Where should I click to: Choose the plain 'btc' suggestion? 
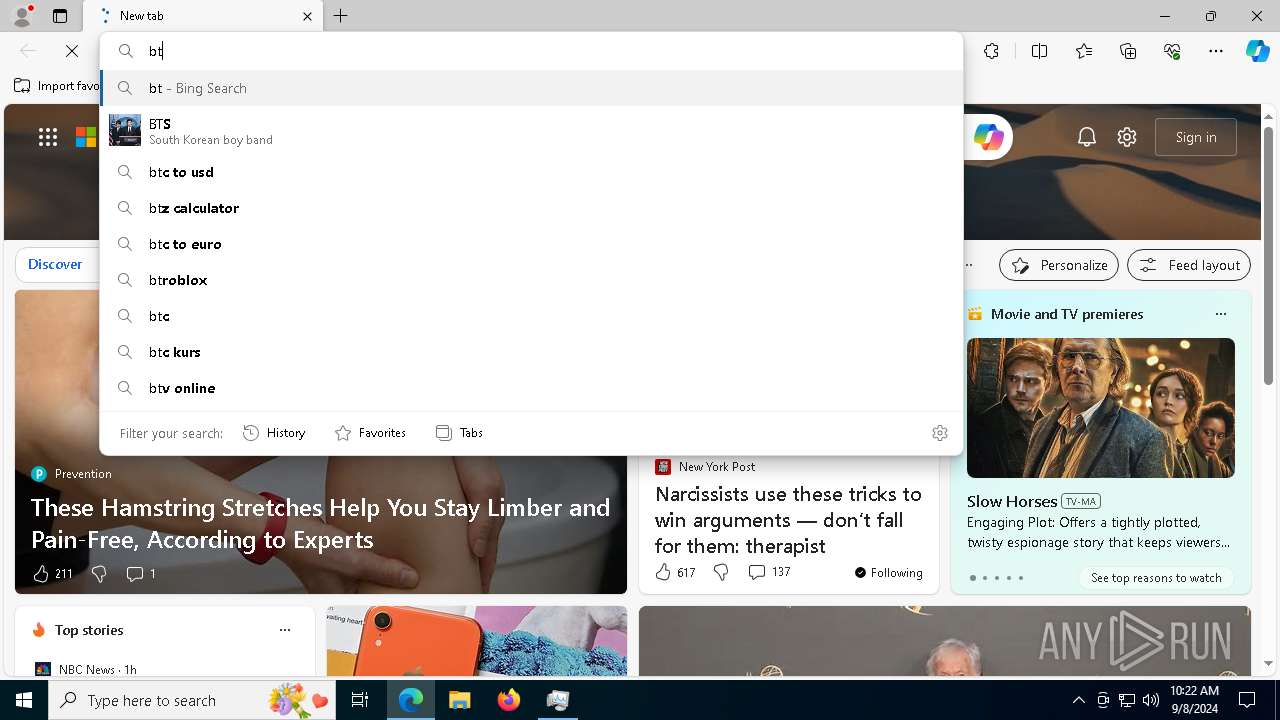531,316
